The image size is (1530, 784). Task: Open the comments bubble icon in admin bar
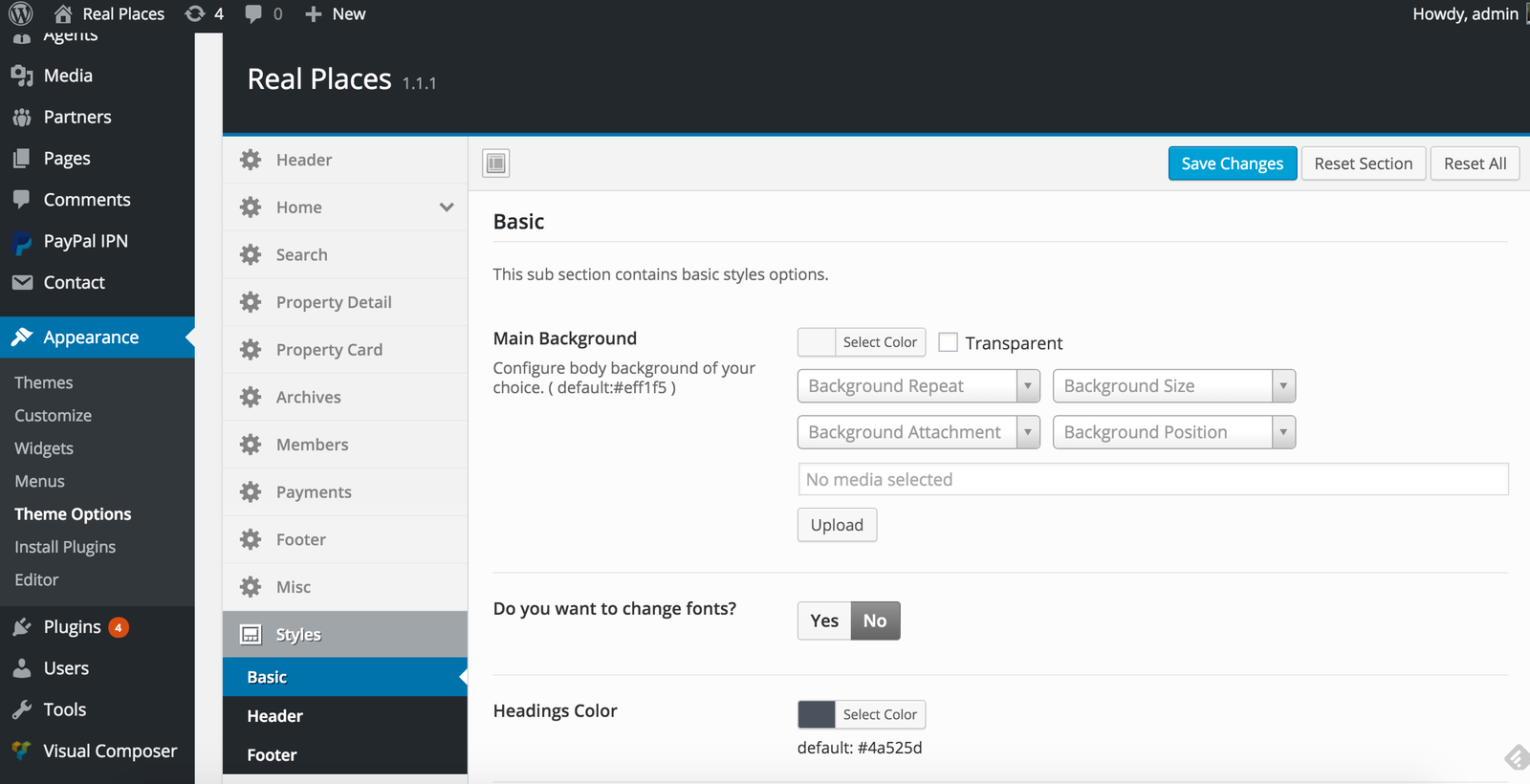(x=253, y=13)
